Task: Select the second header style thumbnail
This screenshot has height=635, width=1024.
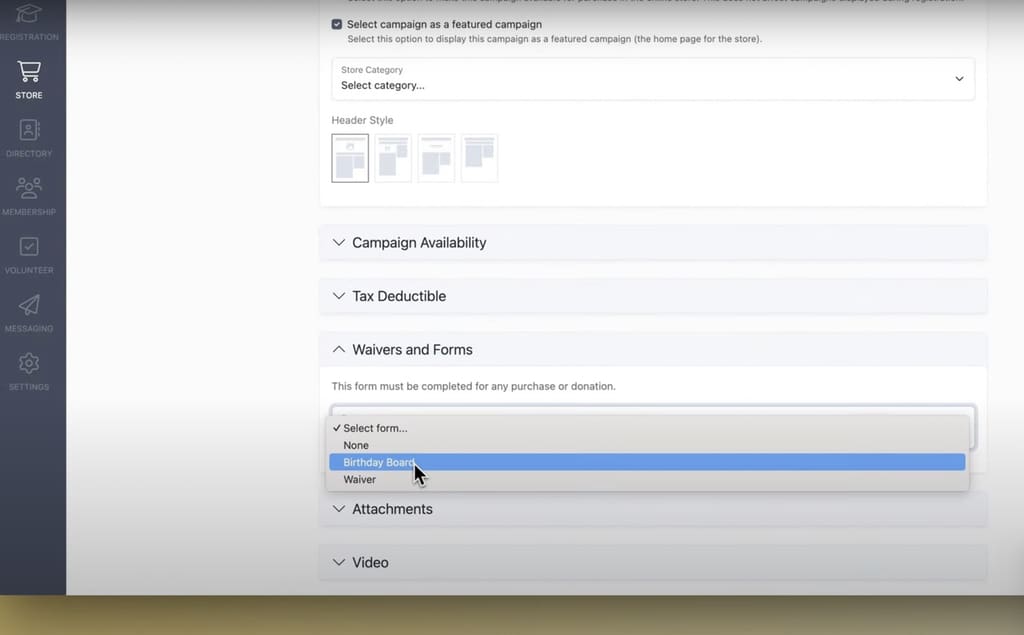Action: pyautogui.click(x=393, y=158)
